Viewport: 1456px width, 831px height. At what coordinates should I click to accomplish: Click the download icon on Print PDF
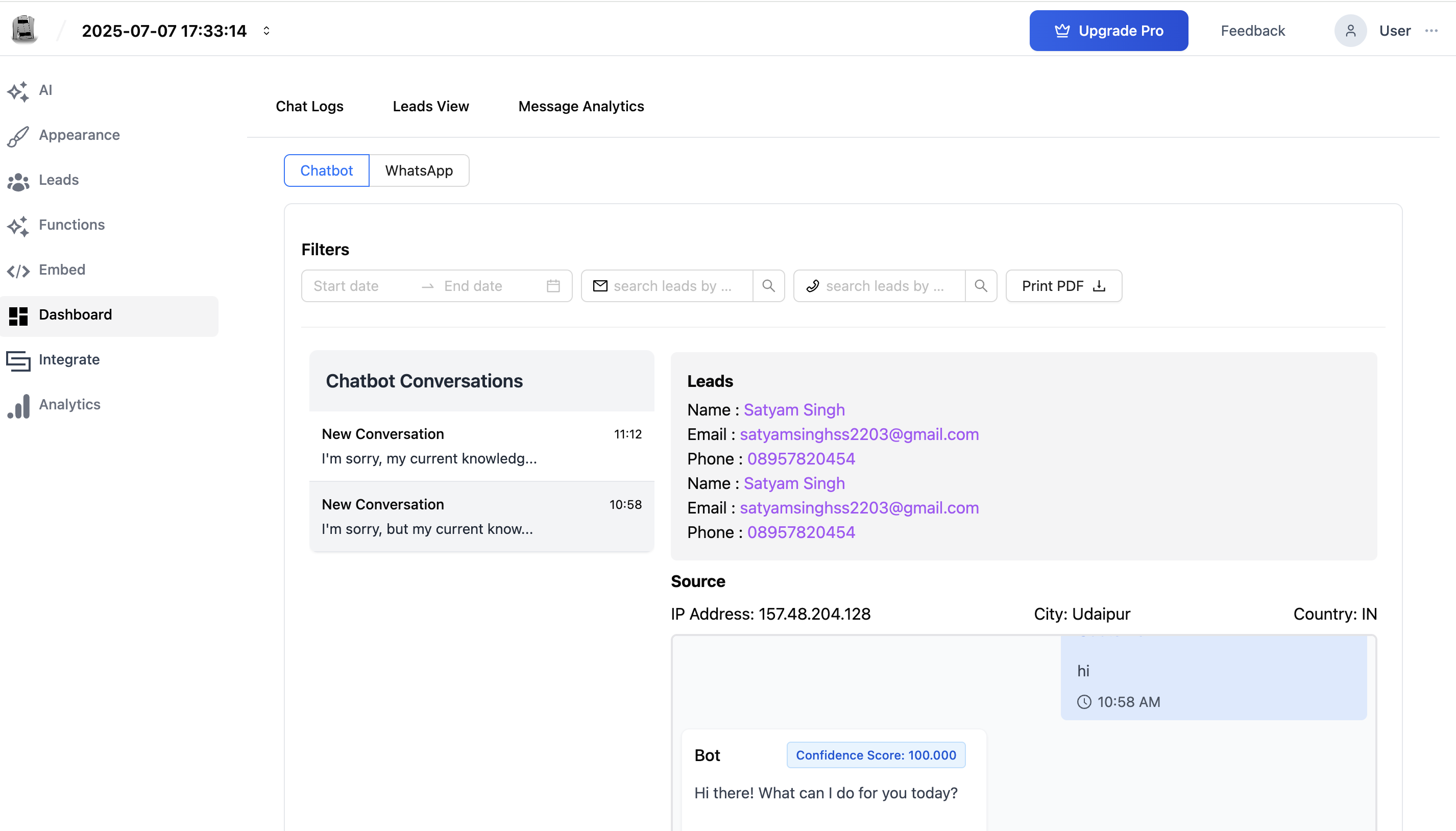coord(1099,286)
